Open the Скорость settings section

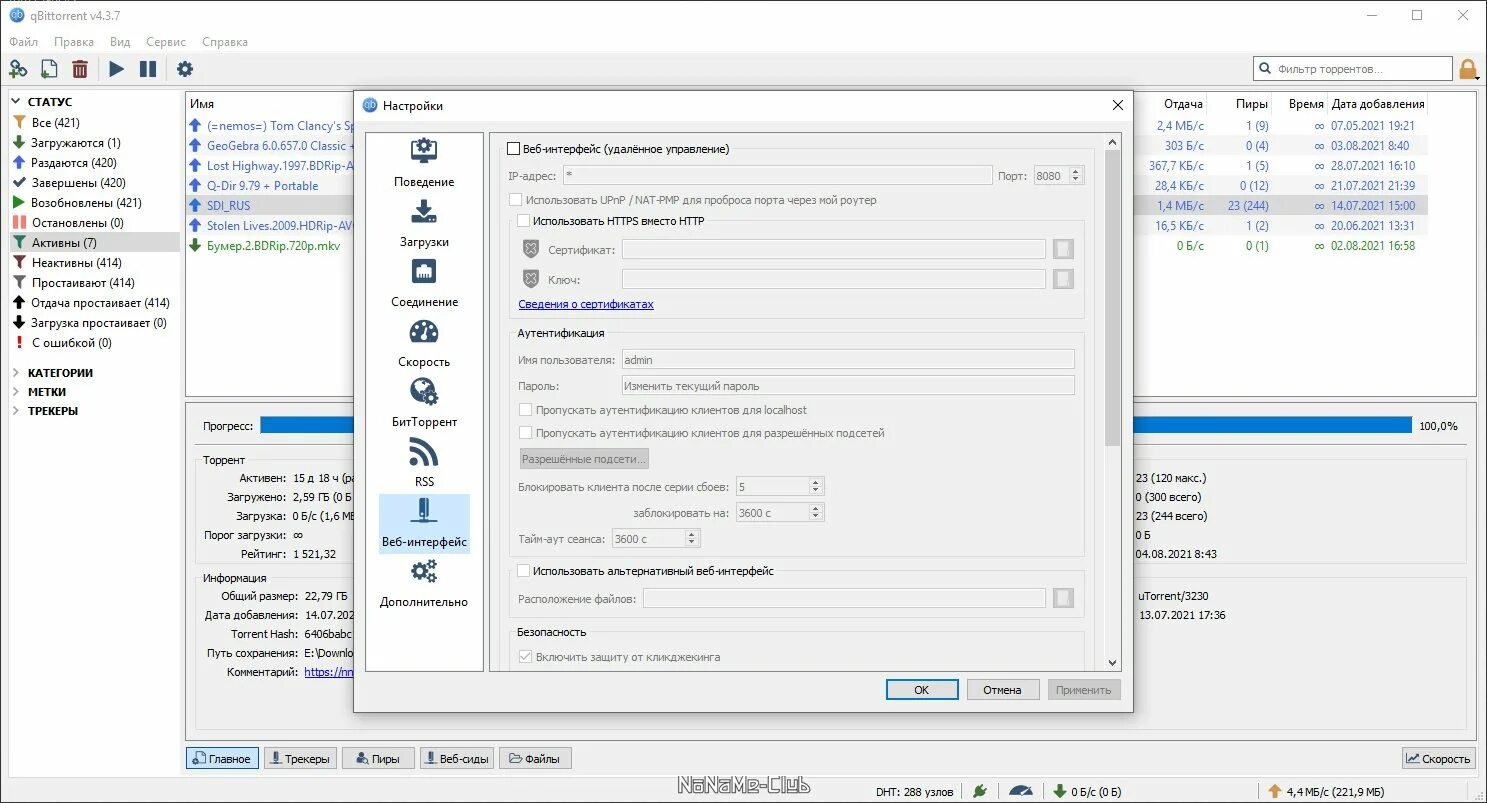point(424,343)
